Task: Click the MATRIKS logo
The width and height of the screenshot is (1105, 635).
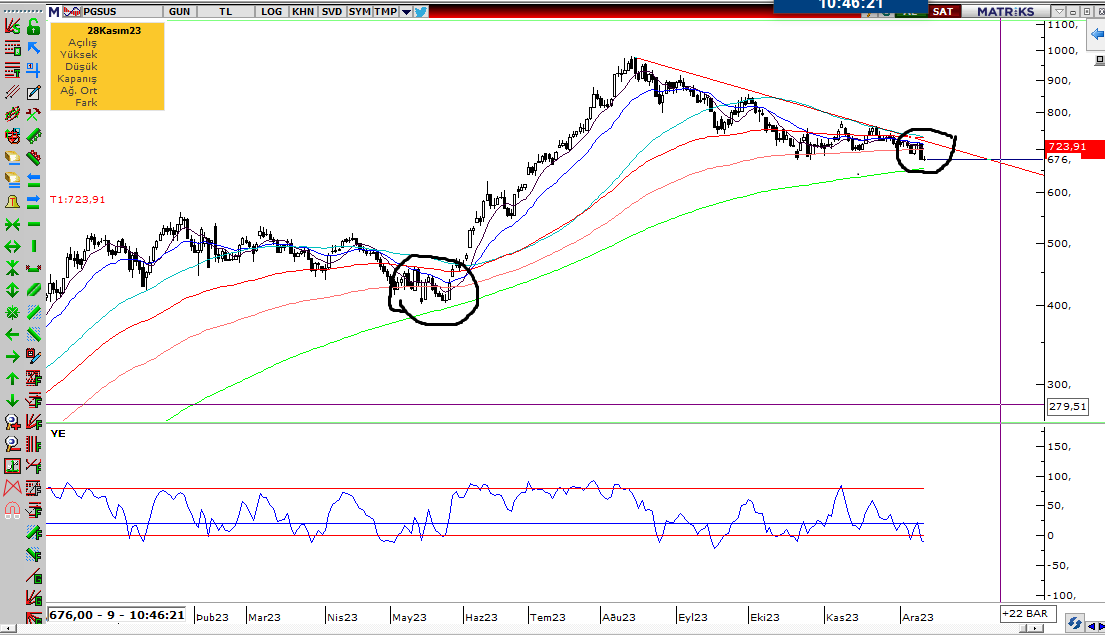Action: pos(1006,11)
